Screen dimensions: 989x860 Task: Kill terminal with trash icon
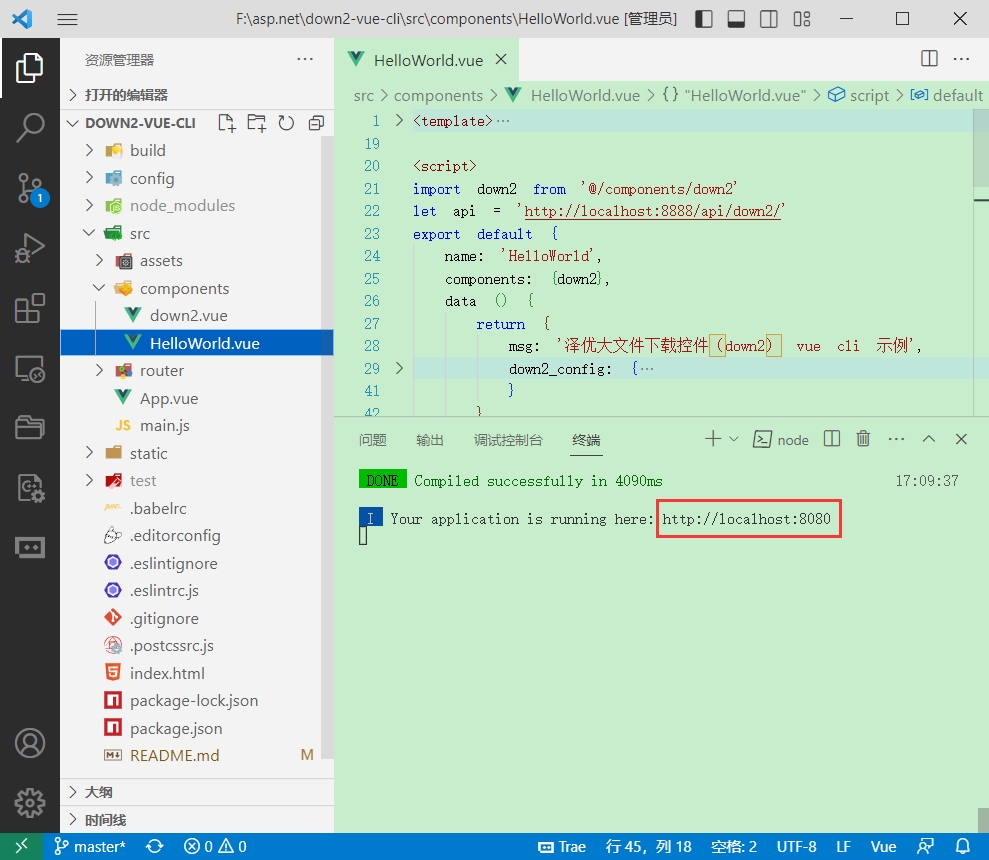[x=863, y=439]
